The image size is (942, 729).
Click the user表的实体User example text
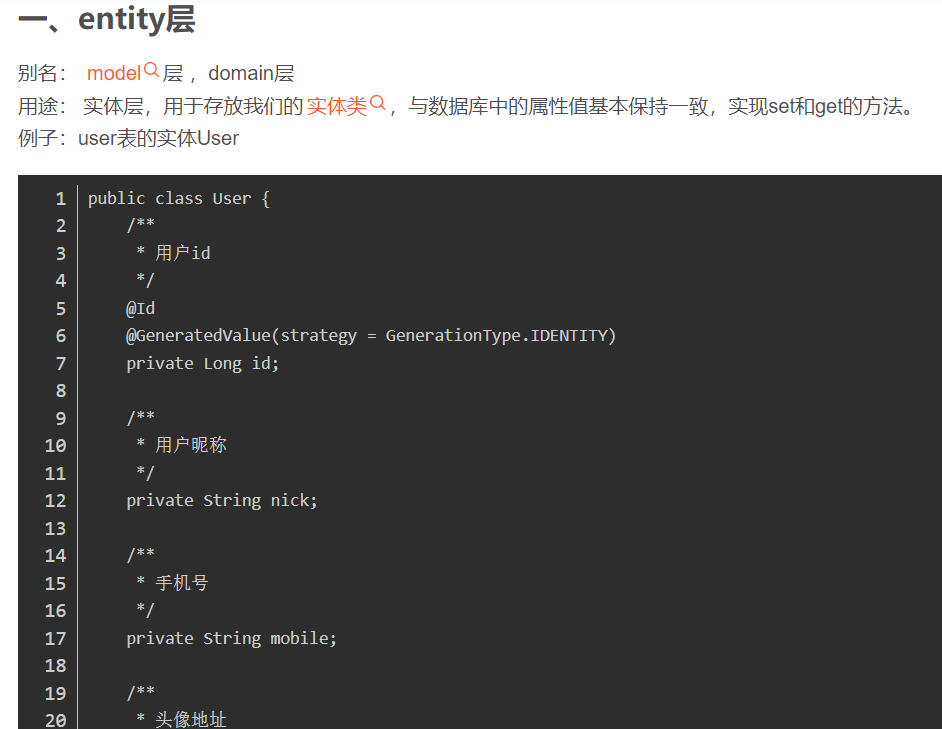[x=158, y=138]
